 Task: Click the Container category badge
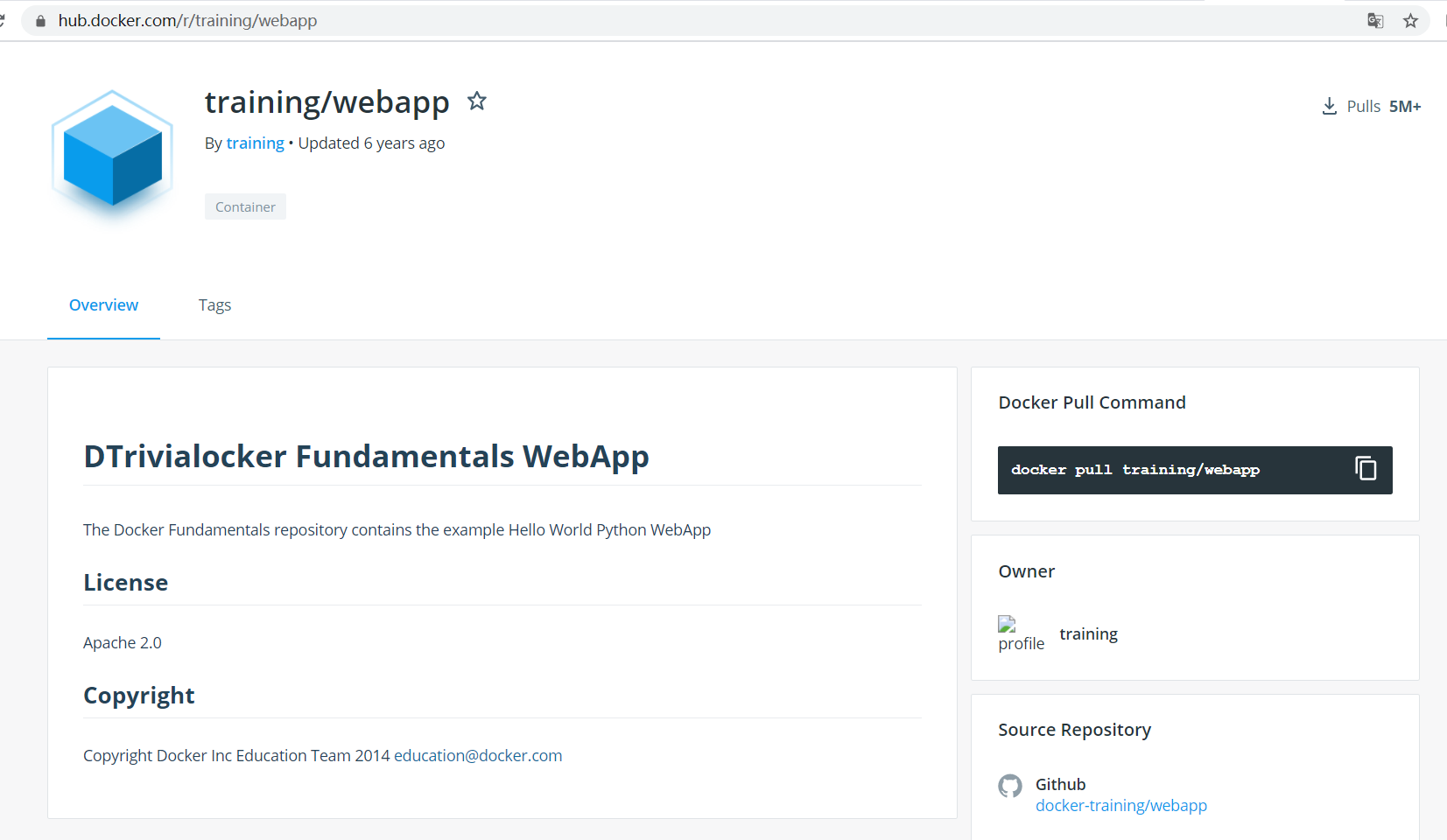[x=245, y=206]
